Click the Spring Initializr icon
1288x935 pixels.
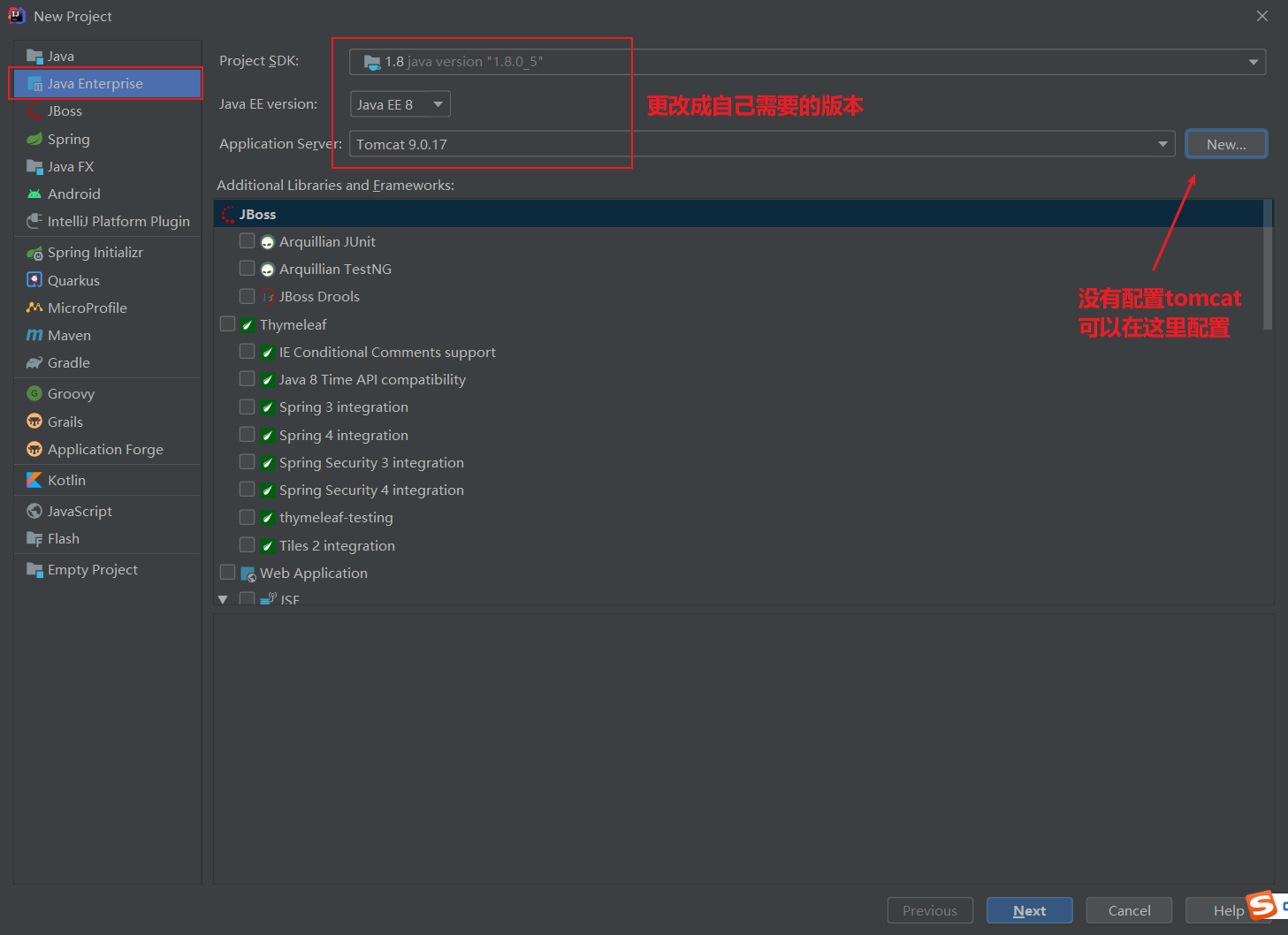tap(34, 253)
